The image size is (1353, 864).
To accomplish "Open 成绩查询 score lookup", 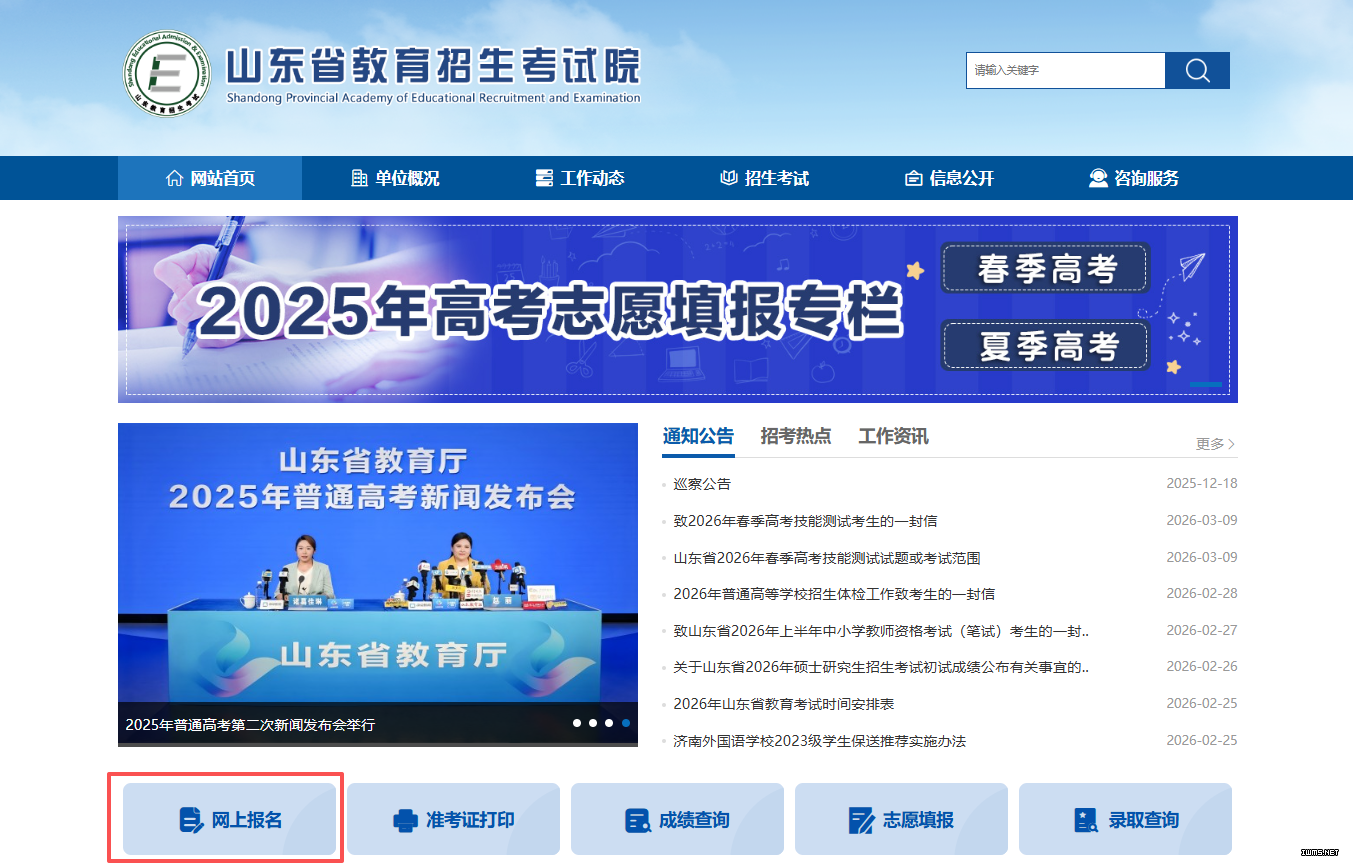I will click(678, 820).
